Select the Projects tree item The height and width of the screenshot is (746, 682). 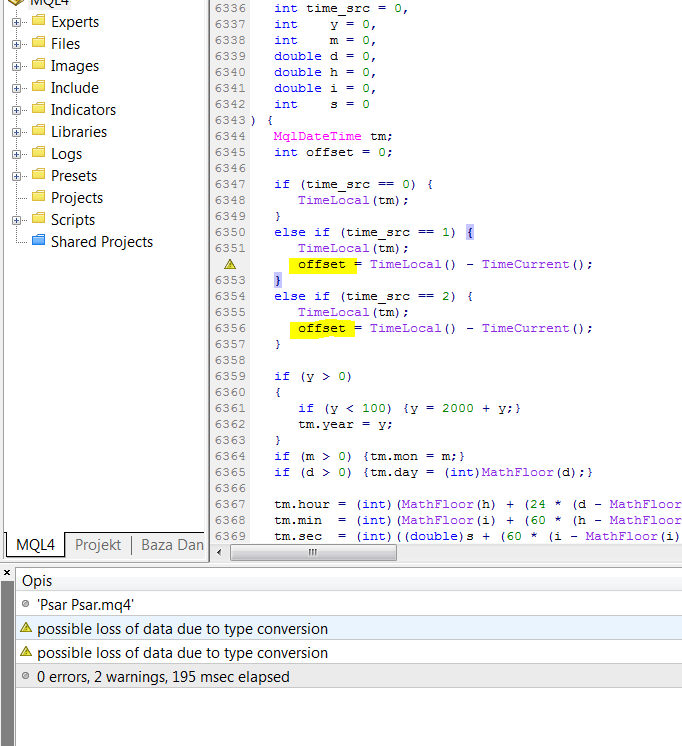coord(77,197)
